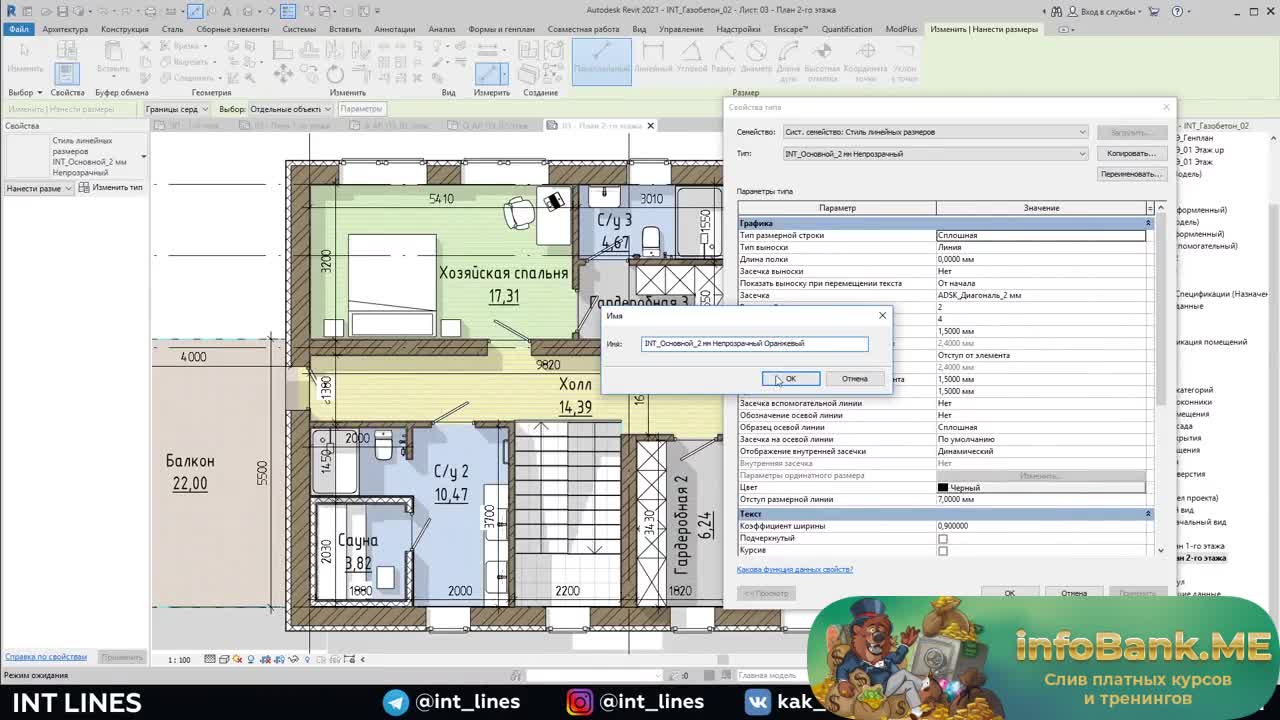Click the shopping cart icon in title bar
This screenshot has height=720, width=1280.
click(1153, 12)
